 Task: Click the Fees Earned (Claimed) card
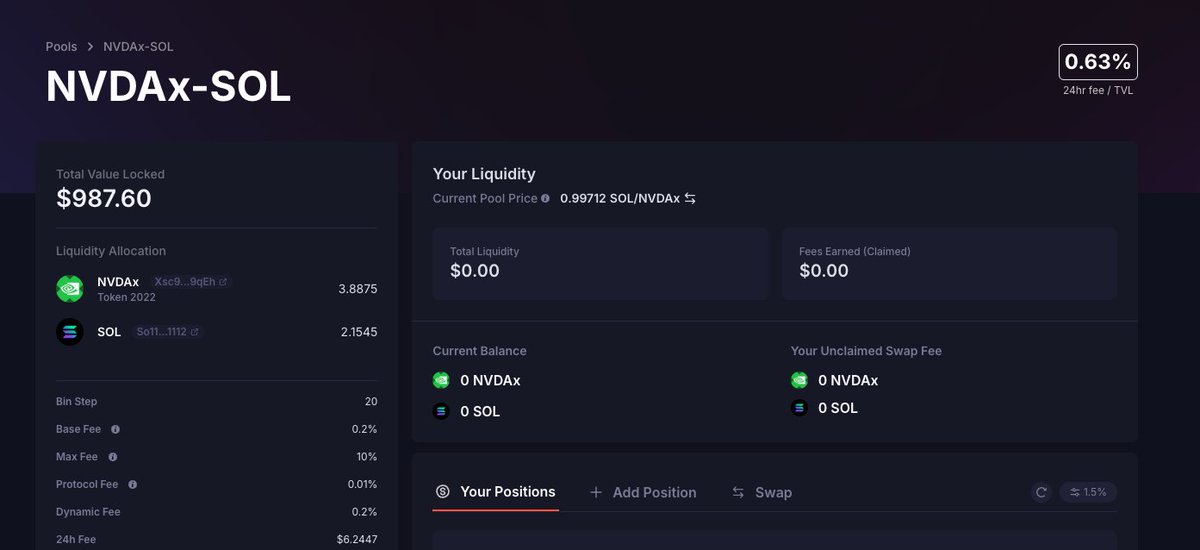click(949, 263)
